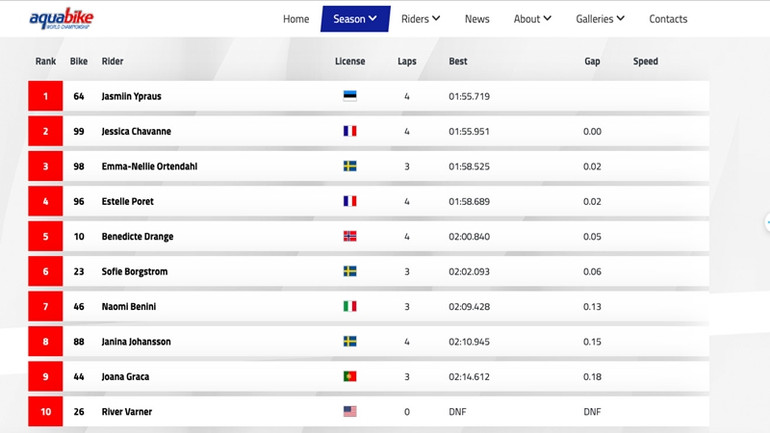Click the red rank 1 badge
The width and height of the screenshot is (770, 433).
(45, 96)
